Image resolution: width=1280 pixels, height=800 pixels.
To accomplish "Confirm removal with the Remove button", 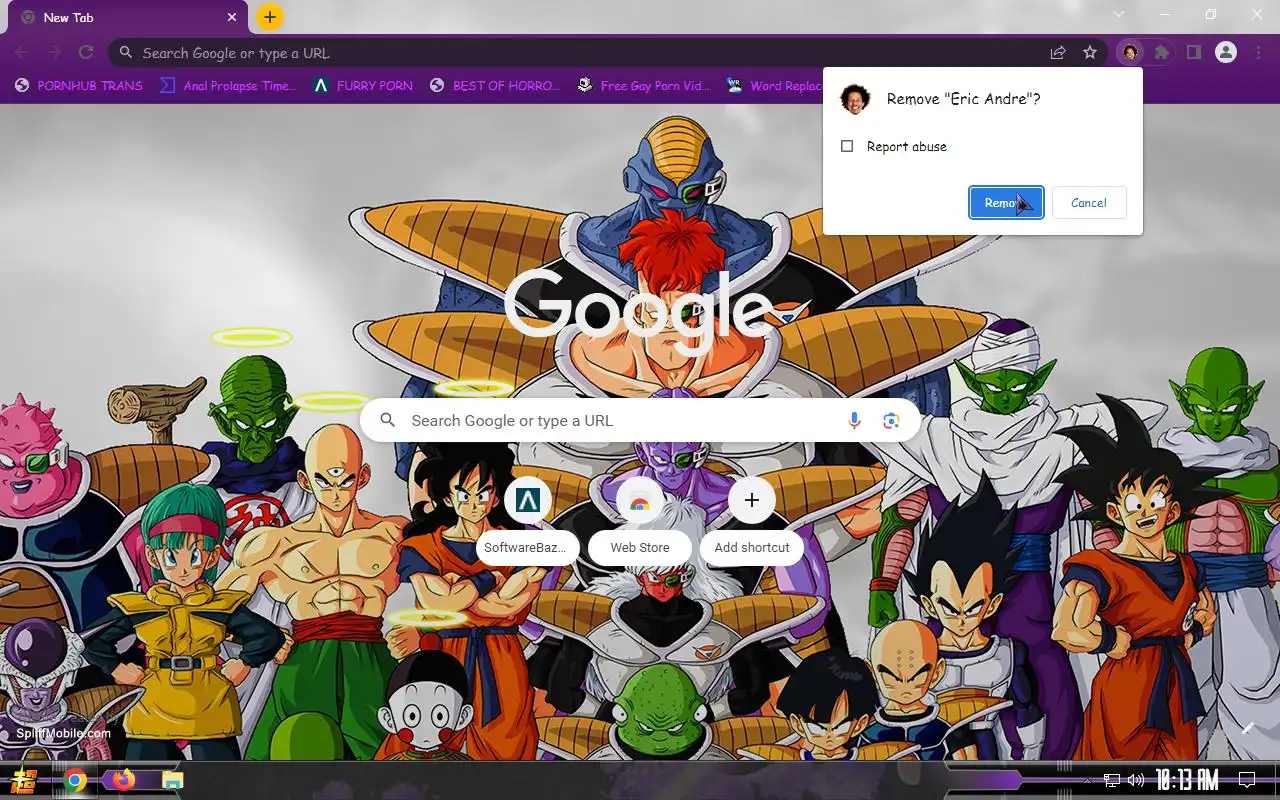I will pyautogui.click(x=1006, y=203).
